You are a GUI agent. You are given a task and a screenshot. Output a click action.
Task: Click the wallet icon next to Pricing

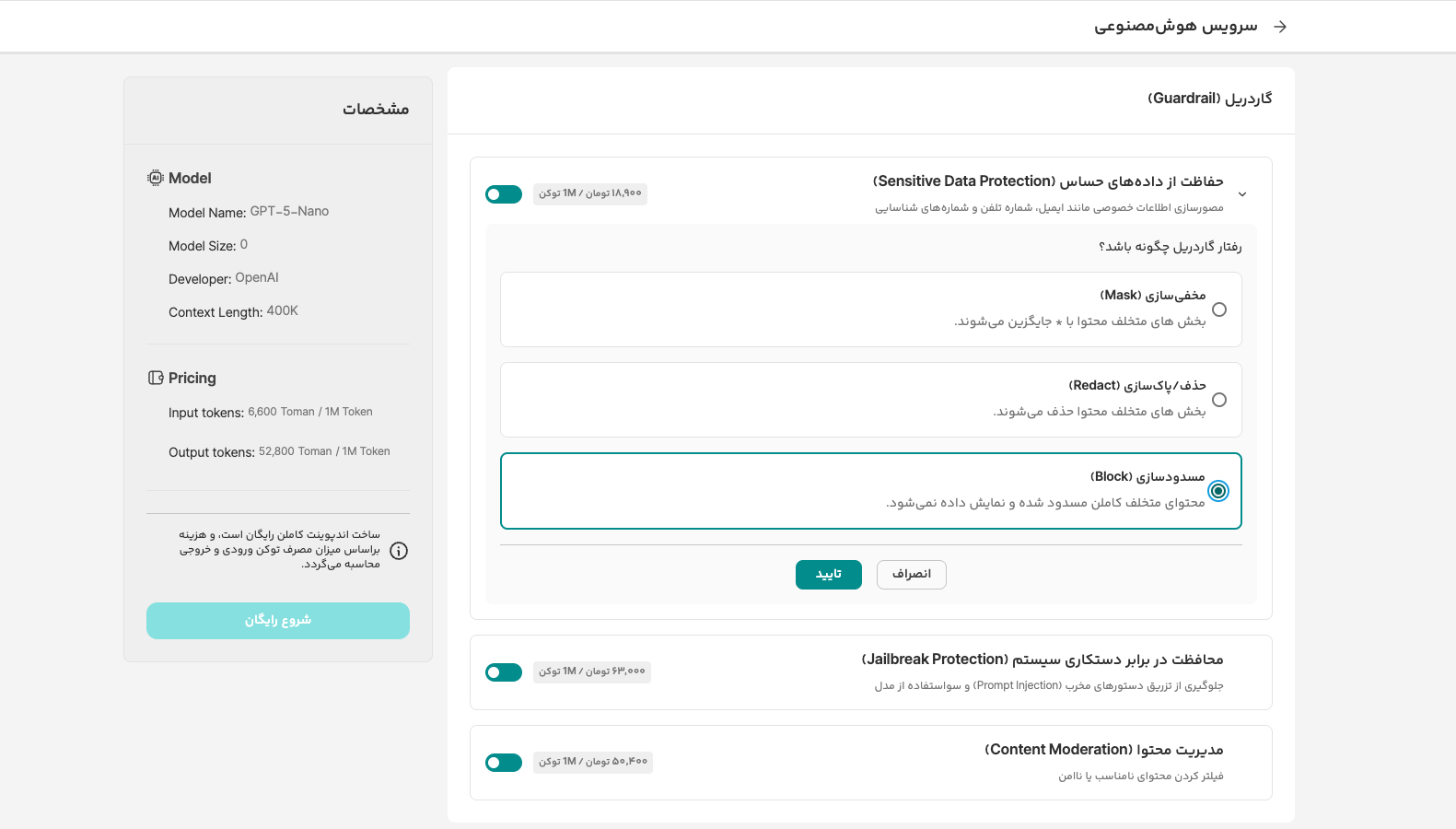point(156,378)
